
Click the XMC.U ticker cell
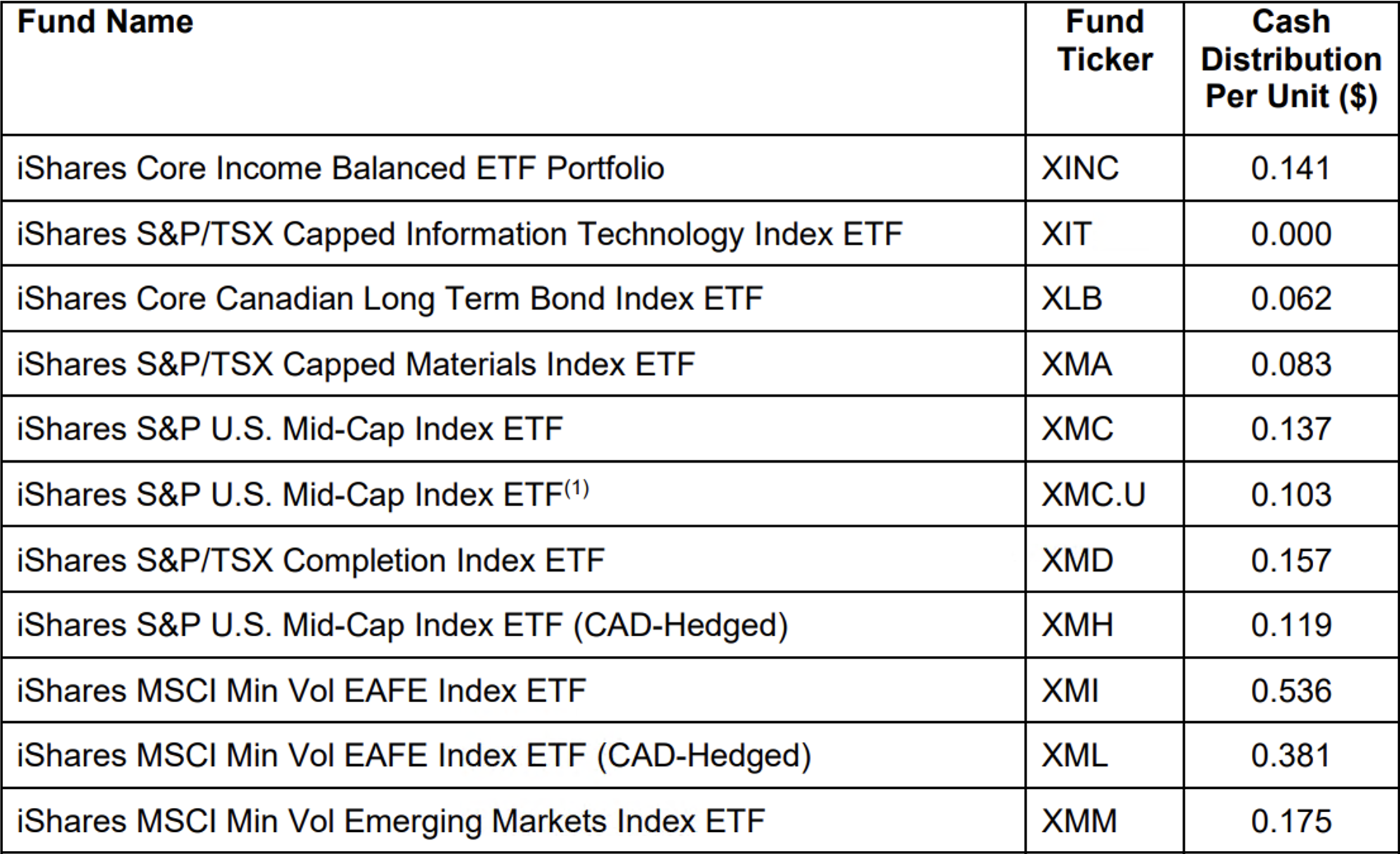click(1094, 495)
